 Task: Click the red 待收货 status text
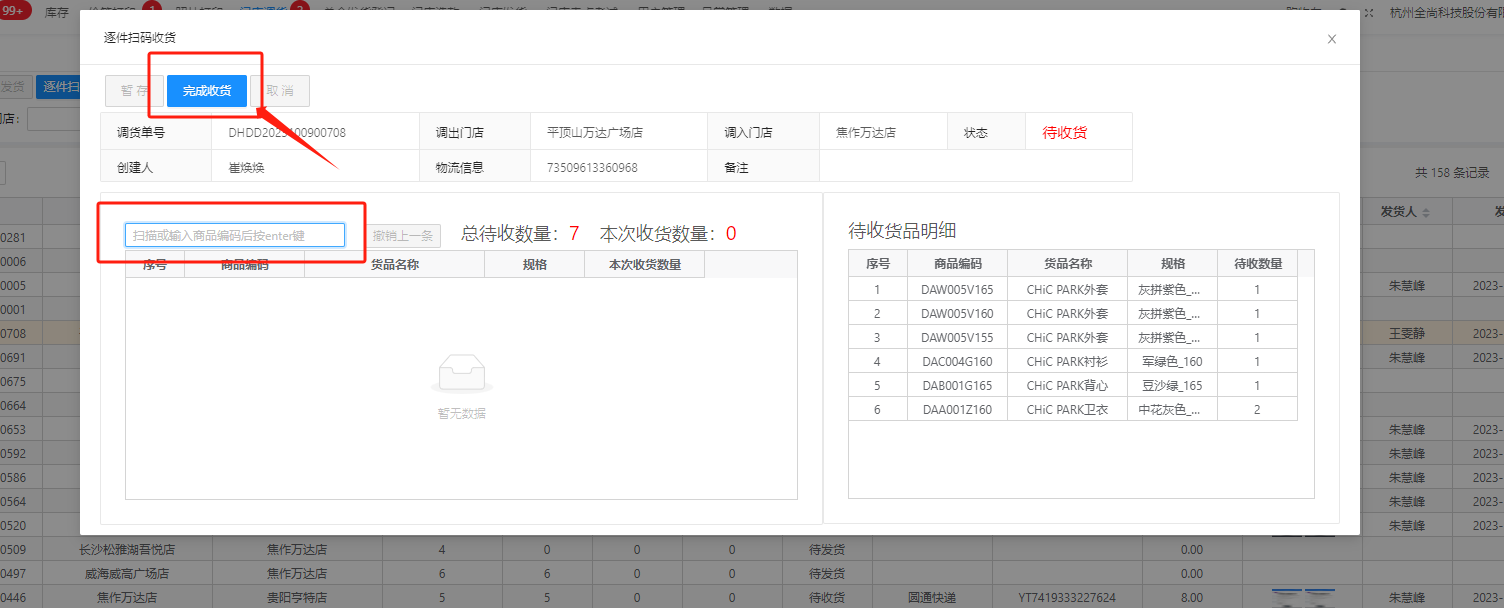pyautogui.click(x=1064, y=132)
